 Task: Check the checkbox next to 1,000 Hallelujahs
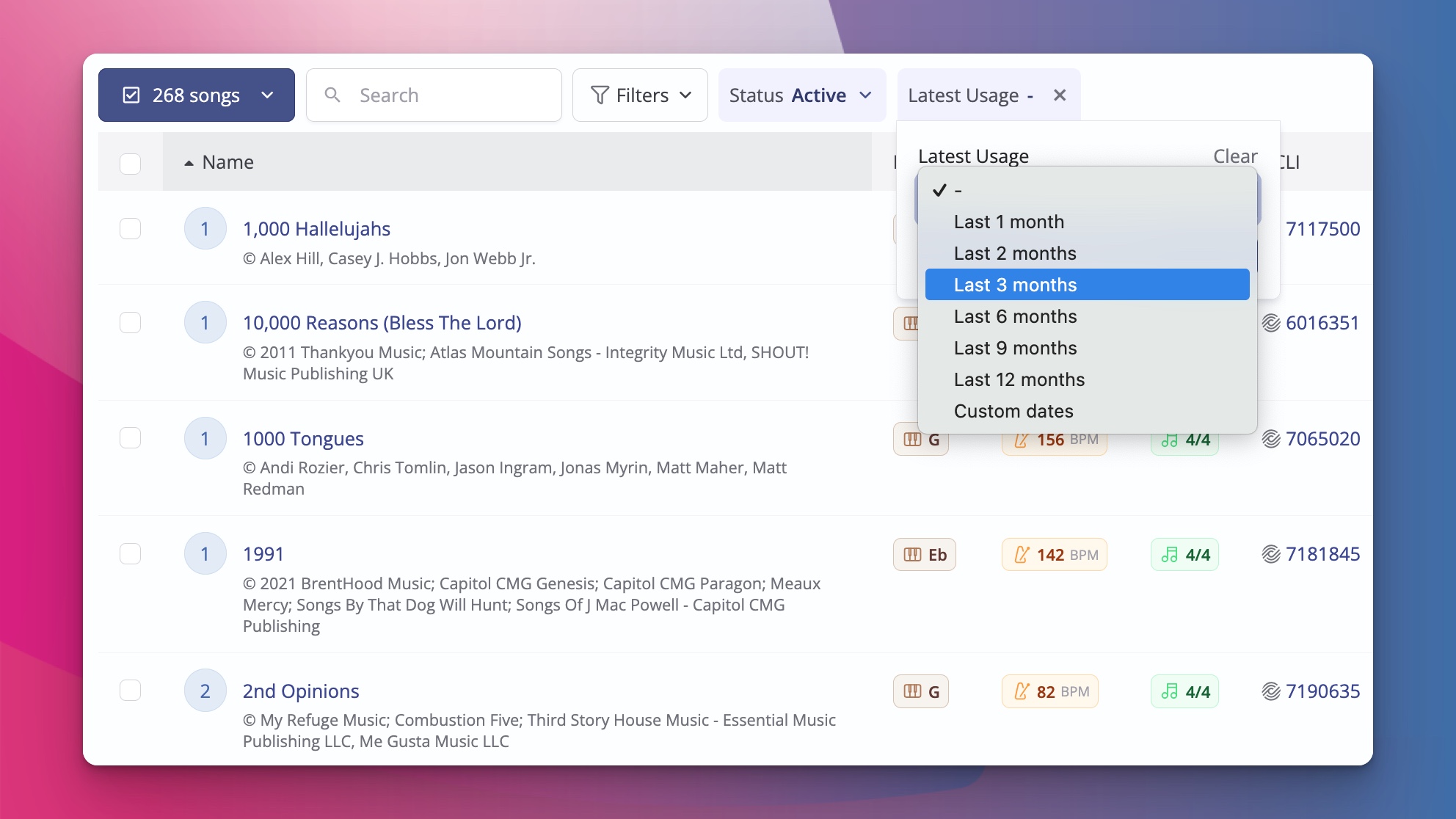click(x=130, y=228)
